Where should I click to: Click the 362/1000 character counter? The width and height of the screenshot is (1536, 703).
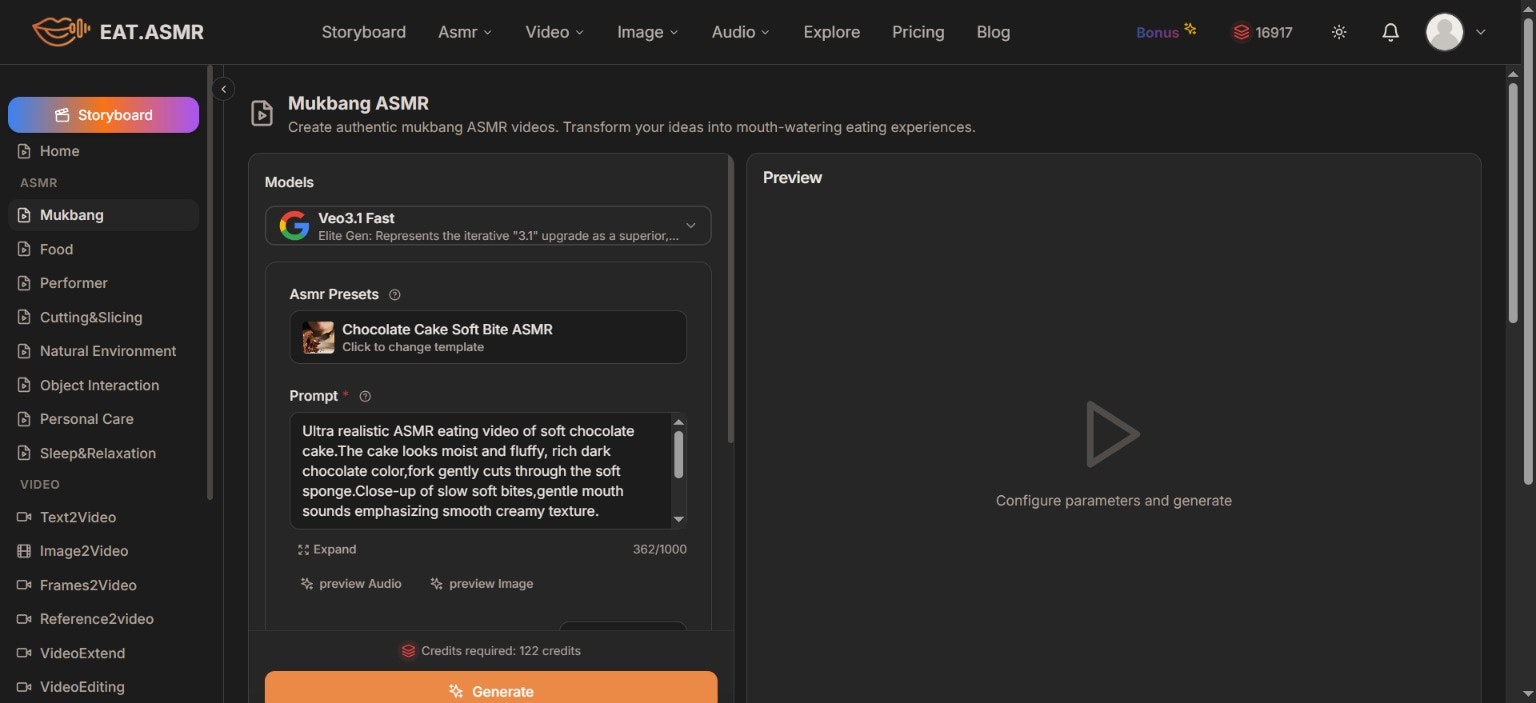[x=660, y=549]
